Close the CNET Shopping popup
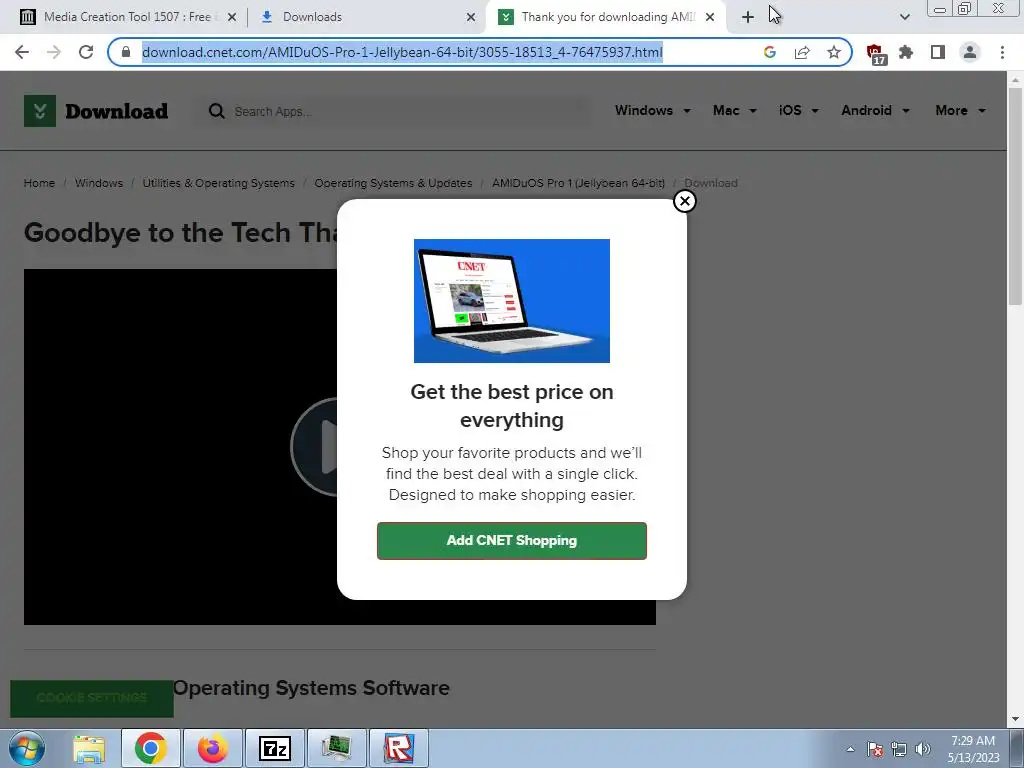Viewport: 1024px width, 768px height. (684, 201)
